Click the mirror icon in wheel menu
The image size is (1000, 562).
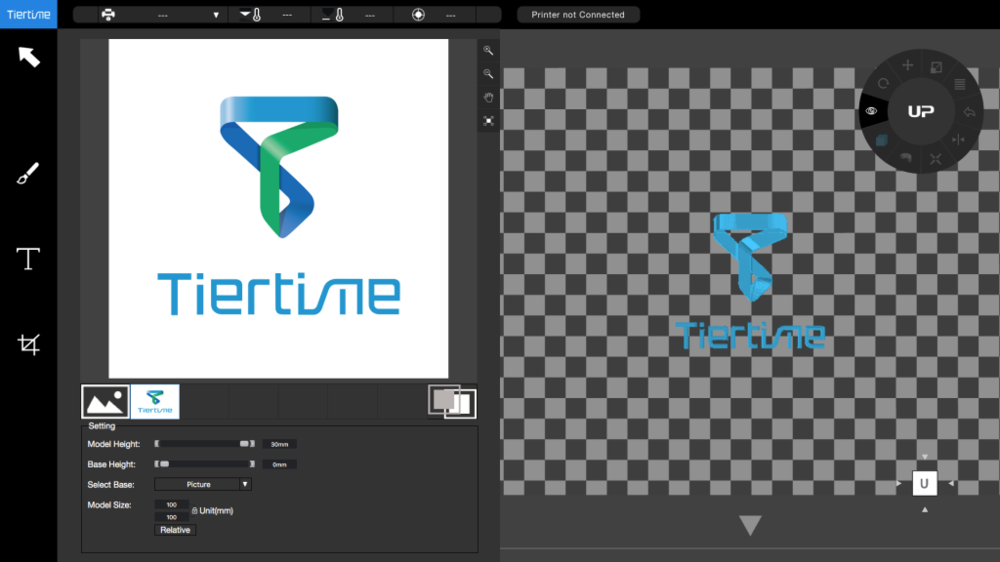[959, 139]
